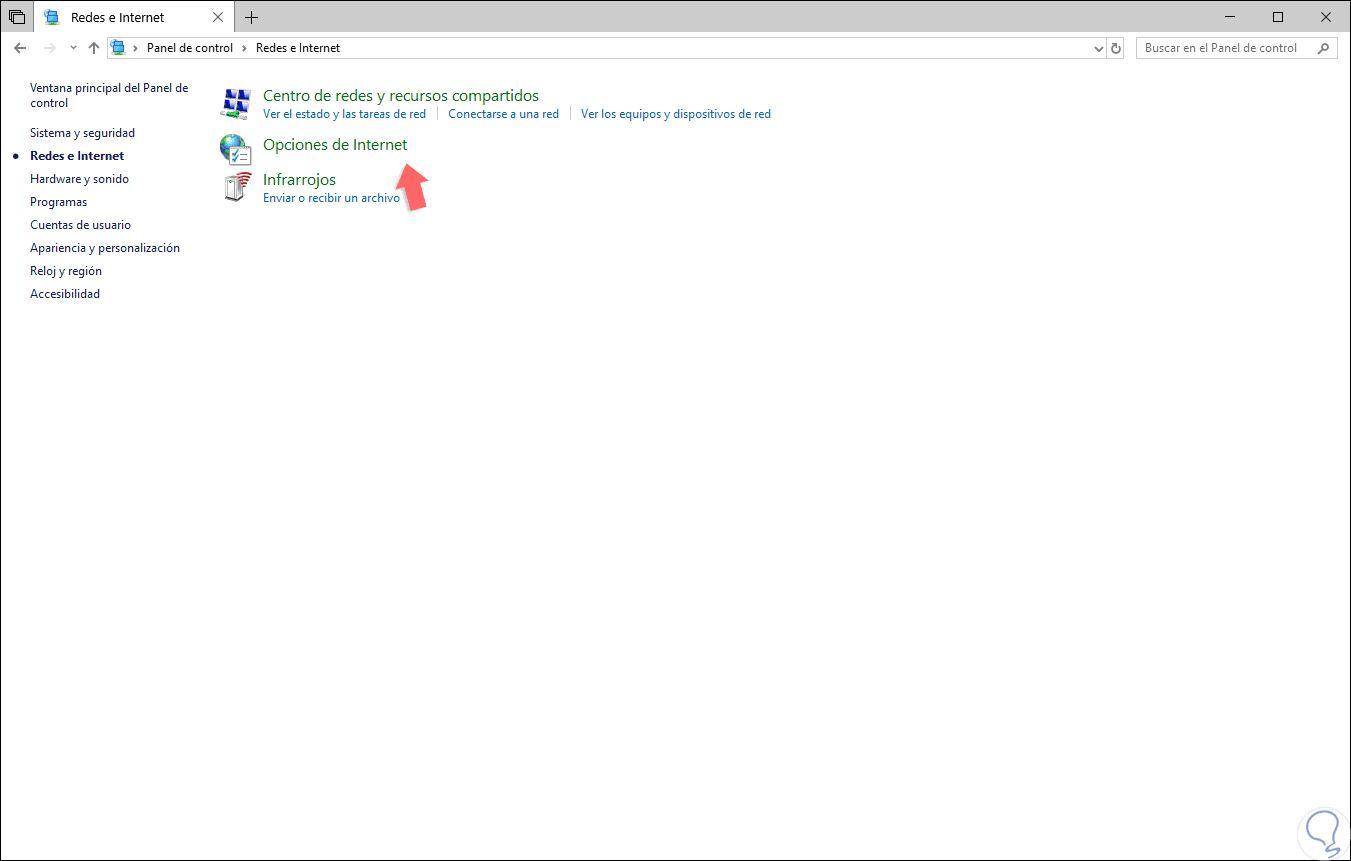Go back with the back arrow
Screen dimensions: 1351x861
point(20,48)
